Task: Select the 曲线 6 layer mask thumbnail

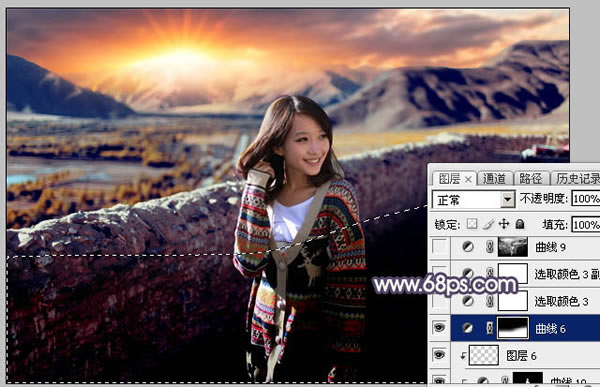Action: 513,328
